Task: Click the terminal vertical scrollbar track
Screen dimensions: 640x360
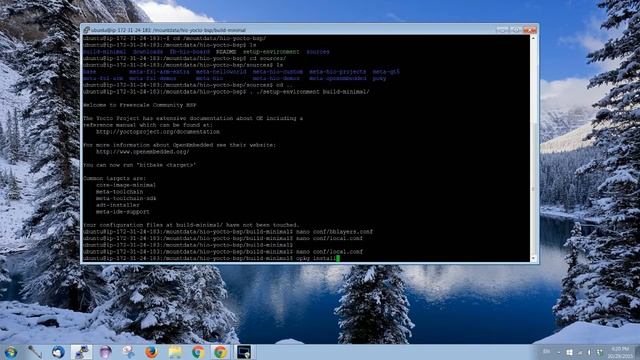Action: click(x=533, y=148)
